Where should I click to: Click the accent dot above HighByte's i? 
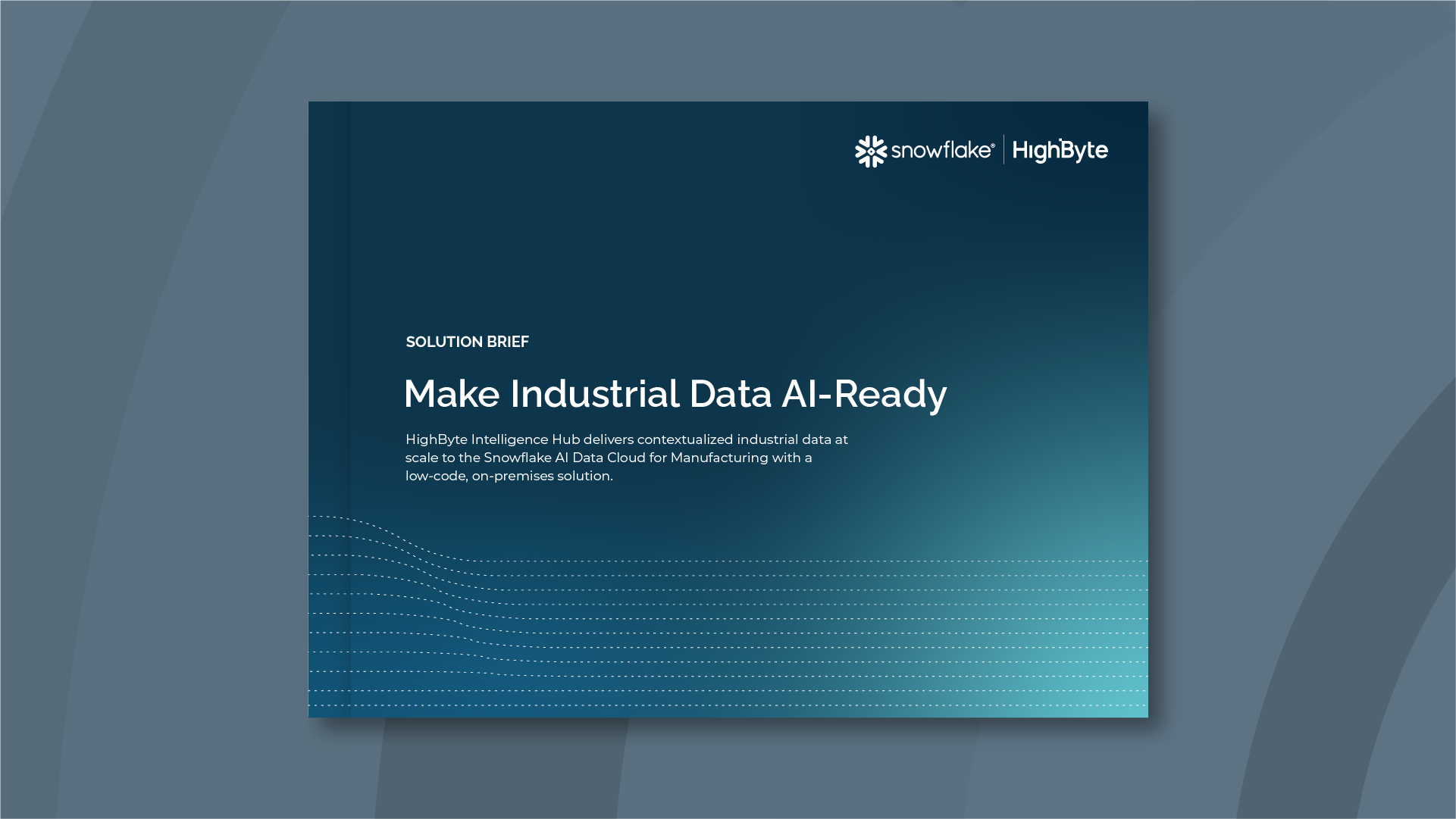pyautogui.click(x=1060, y=138)
